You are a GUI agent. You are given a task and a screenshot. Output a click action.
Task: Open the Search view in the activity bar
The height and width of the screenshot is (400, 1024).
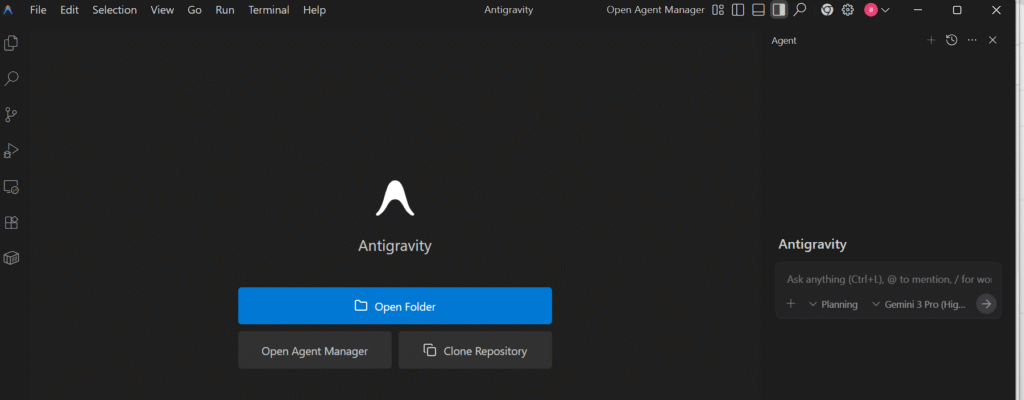point(11,79)
